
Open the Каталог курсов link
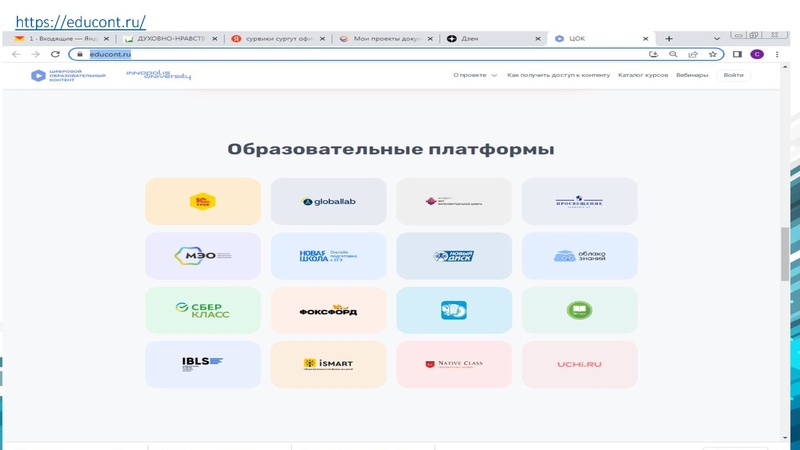pyautogui.click(x=643, y=75)
